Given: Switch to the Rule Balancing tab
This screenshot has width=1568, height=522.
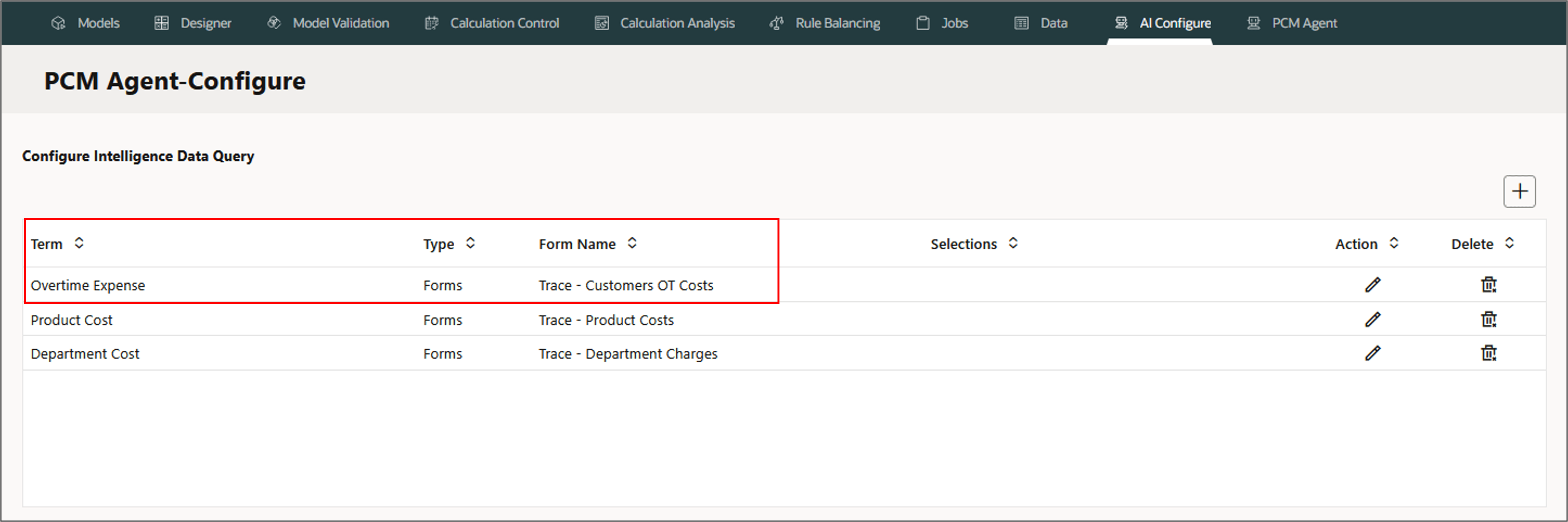Looking at the screenshot, I should (x=836, y=23).
